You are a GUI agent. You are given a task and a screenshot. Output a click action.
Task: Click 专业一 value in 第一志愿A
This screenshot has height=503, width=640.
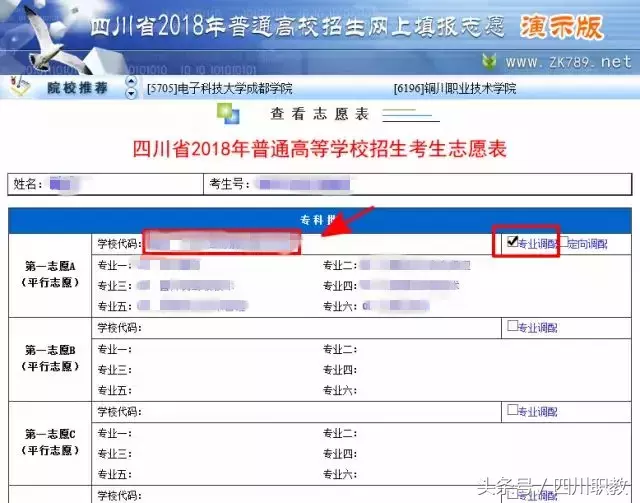click(168, 265)
